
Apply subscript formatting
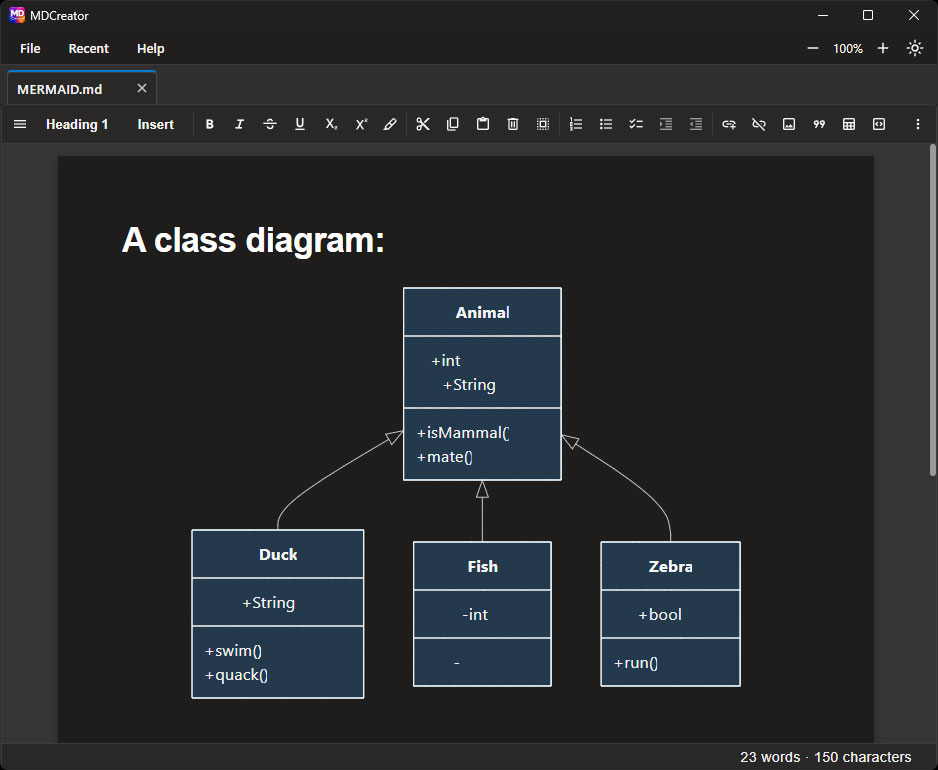[331, 124]
